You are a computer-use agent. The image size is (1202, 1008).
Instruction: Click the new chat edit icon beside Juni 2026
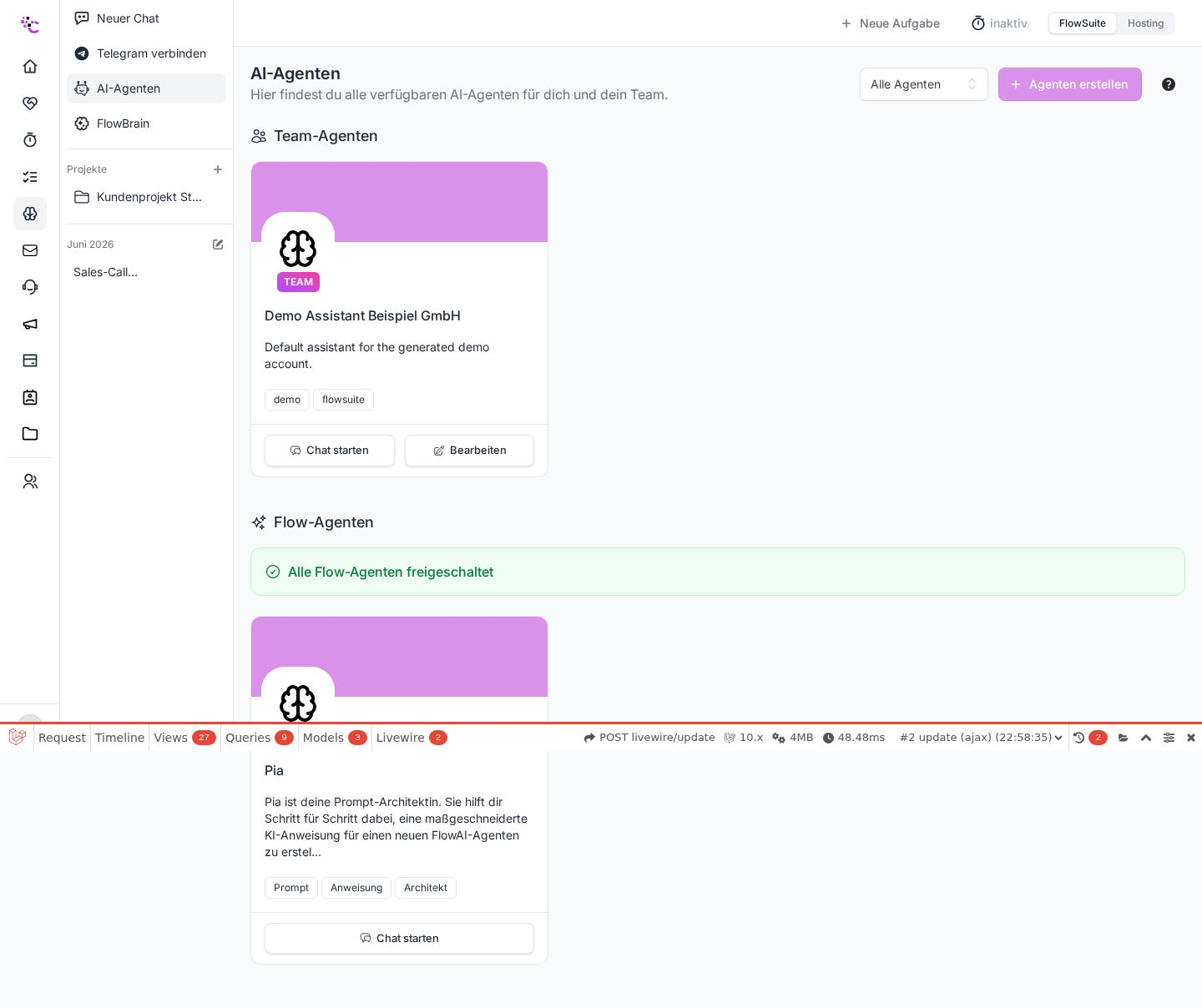tap(218, 244)
